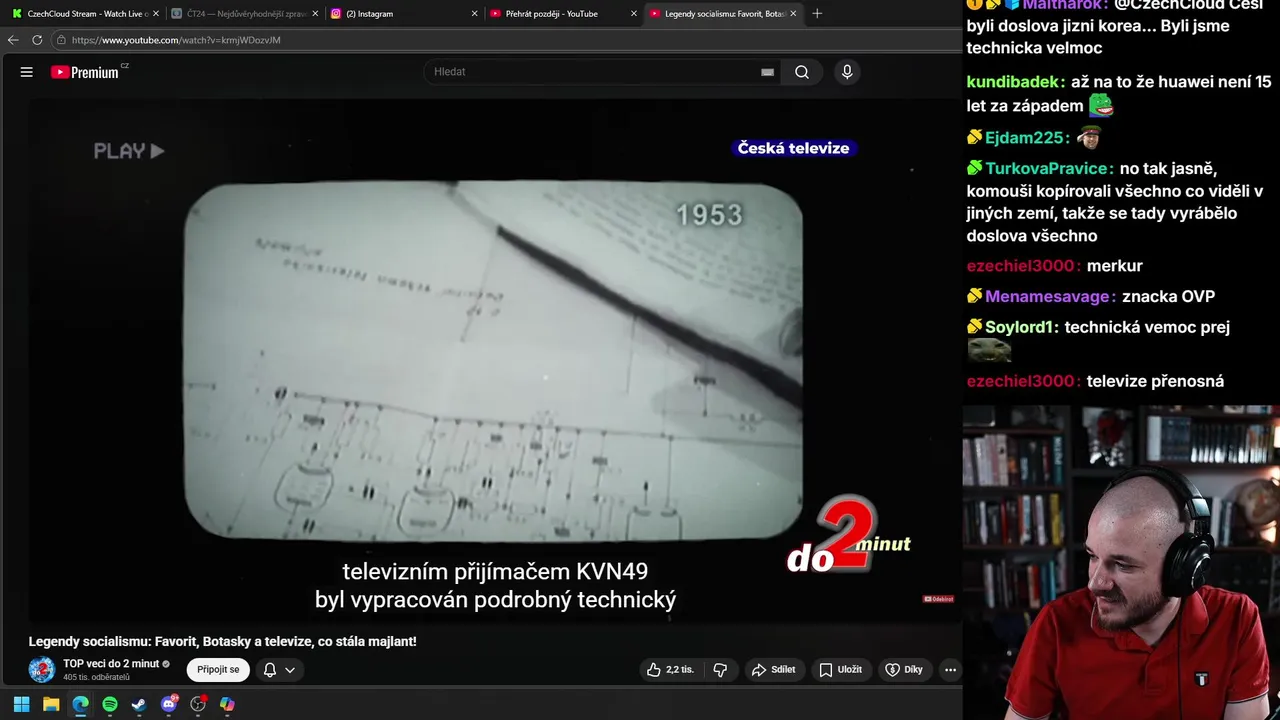Viewport: 1280px width, 720px height.
Task: Select the Legendy socialismu tab
Action: [723, 14]
